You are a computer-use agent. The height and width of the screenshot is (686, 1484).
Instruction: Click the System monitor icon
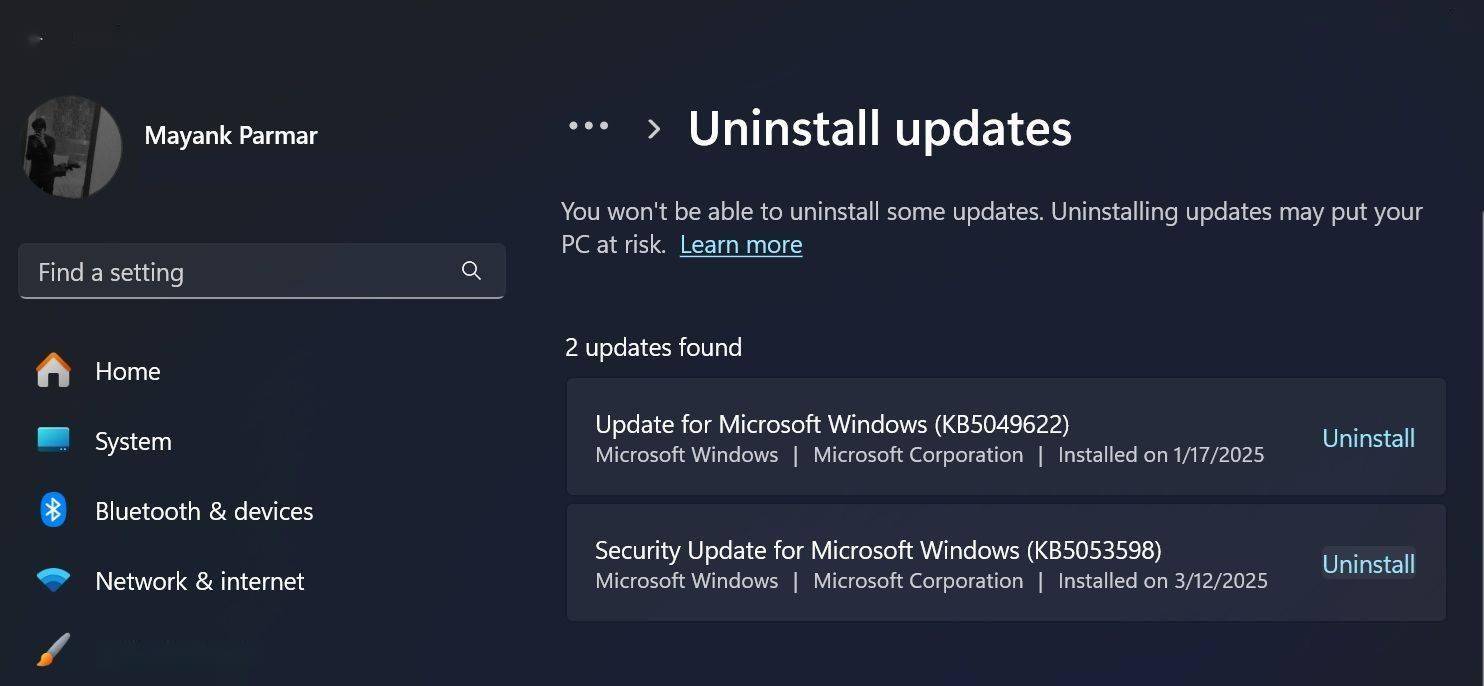[x=53, y=440]
